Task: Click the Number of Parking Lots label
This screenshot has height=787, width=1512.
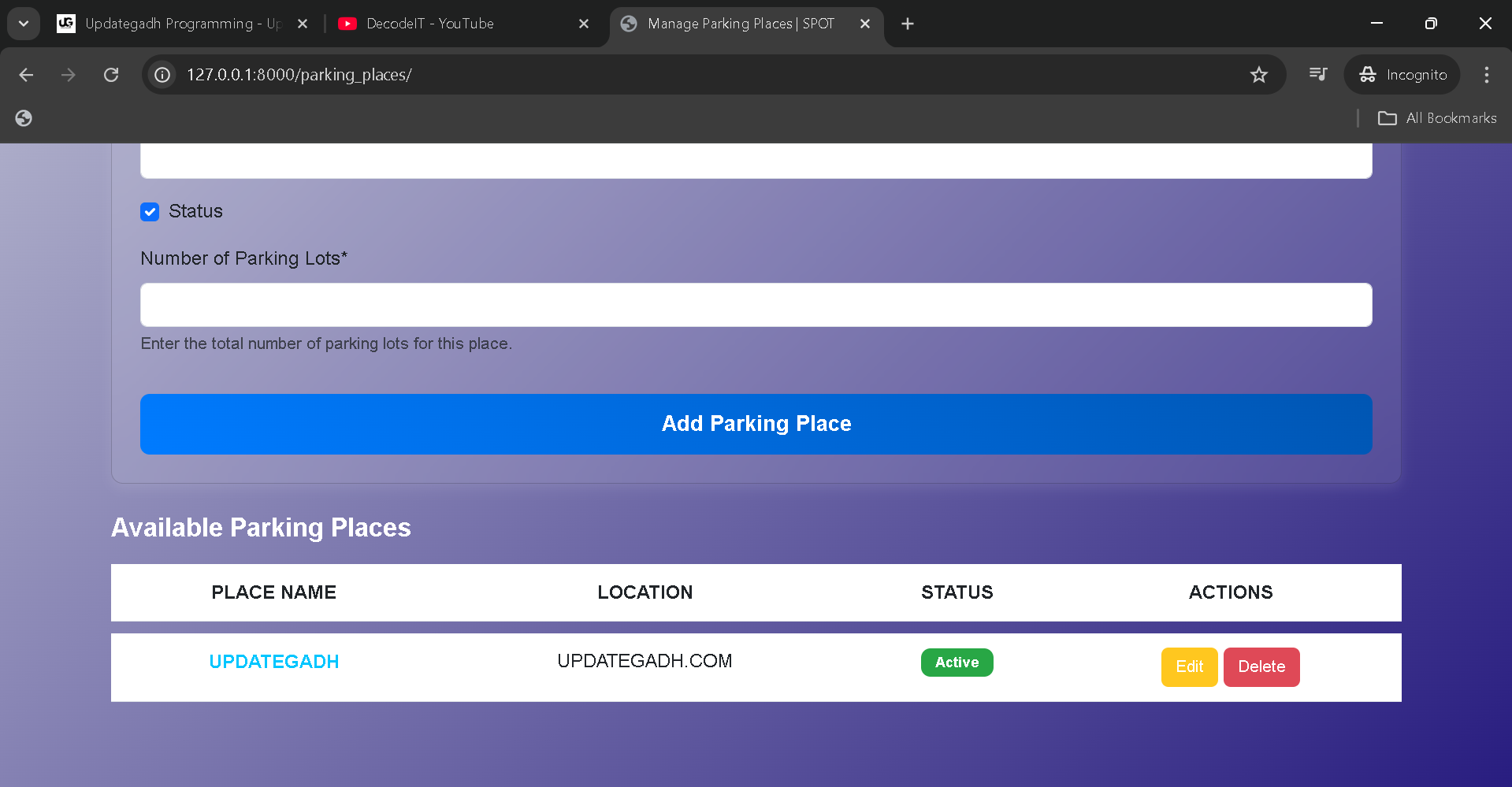Action: coord(244,258)
